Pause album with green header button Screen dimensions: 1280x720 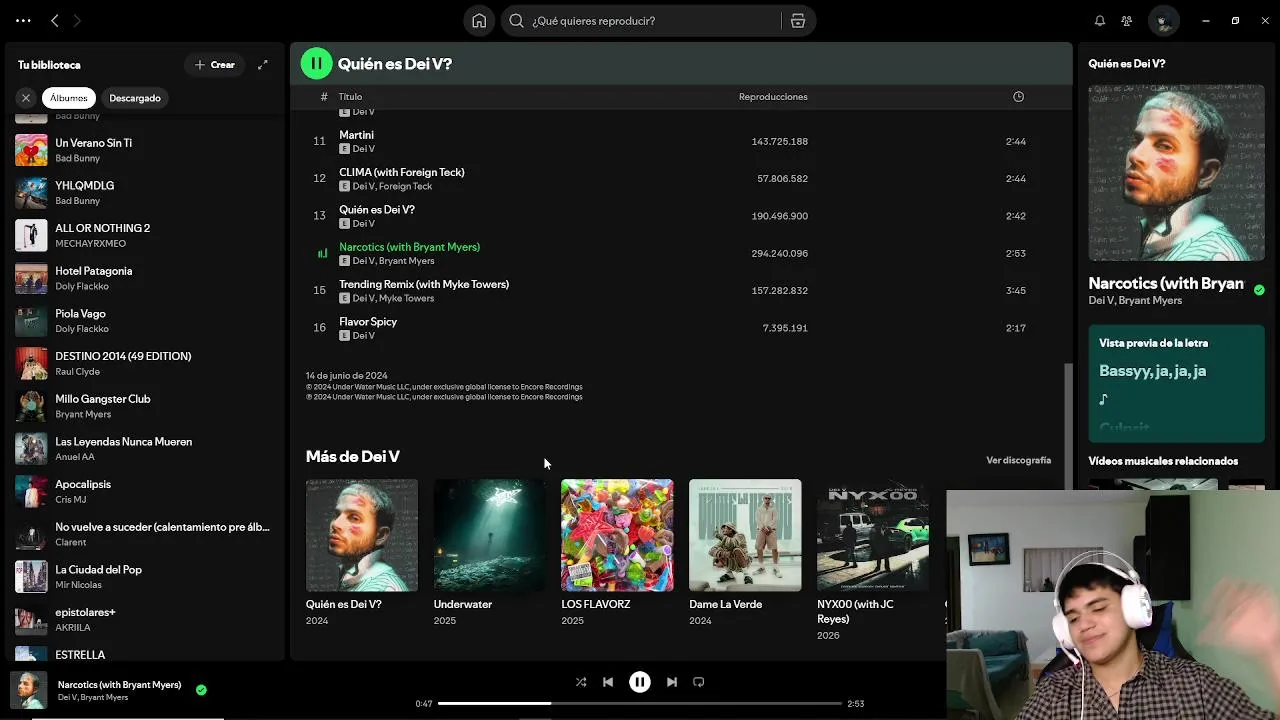tap(316, 63)
